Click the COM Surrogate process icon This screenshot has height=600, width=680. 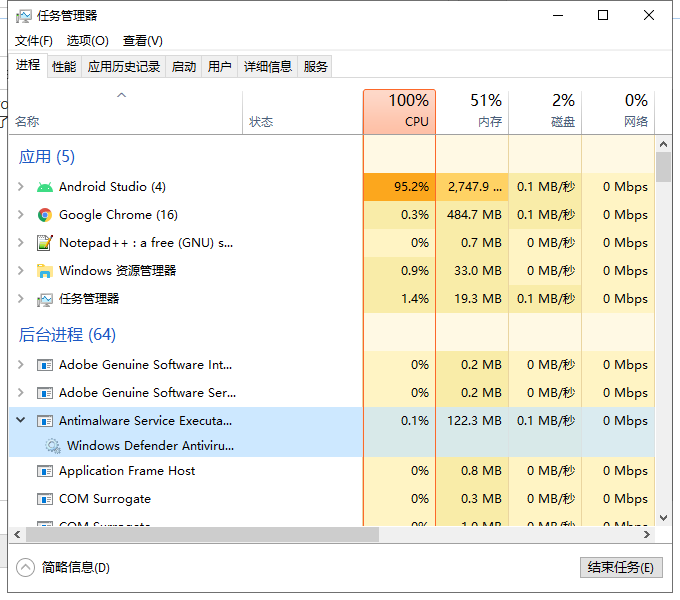(x=45, y=499)
